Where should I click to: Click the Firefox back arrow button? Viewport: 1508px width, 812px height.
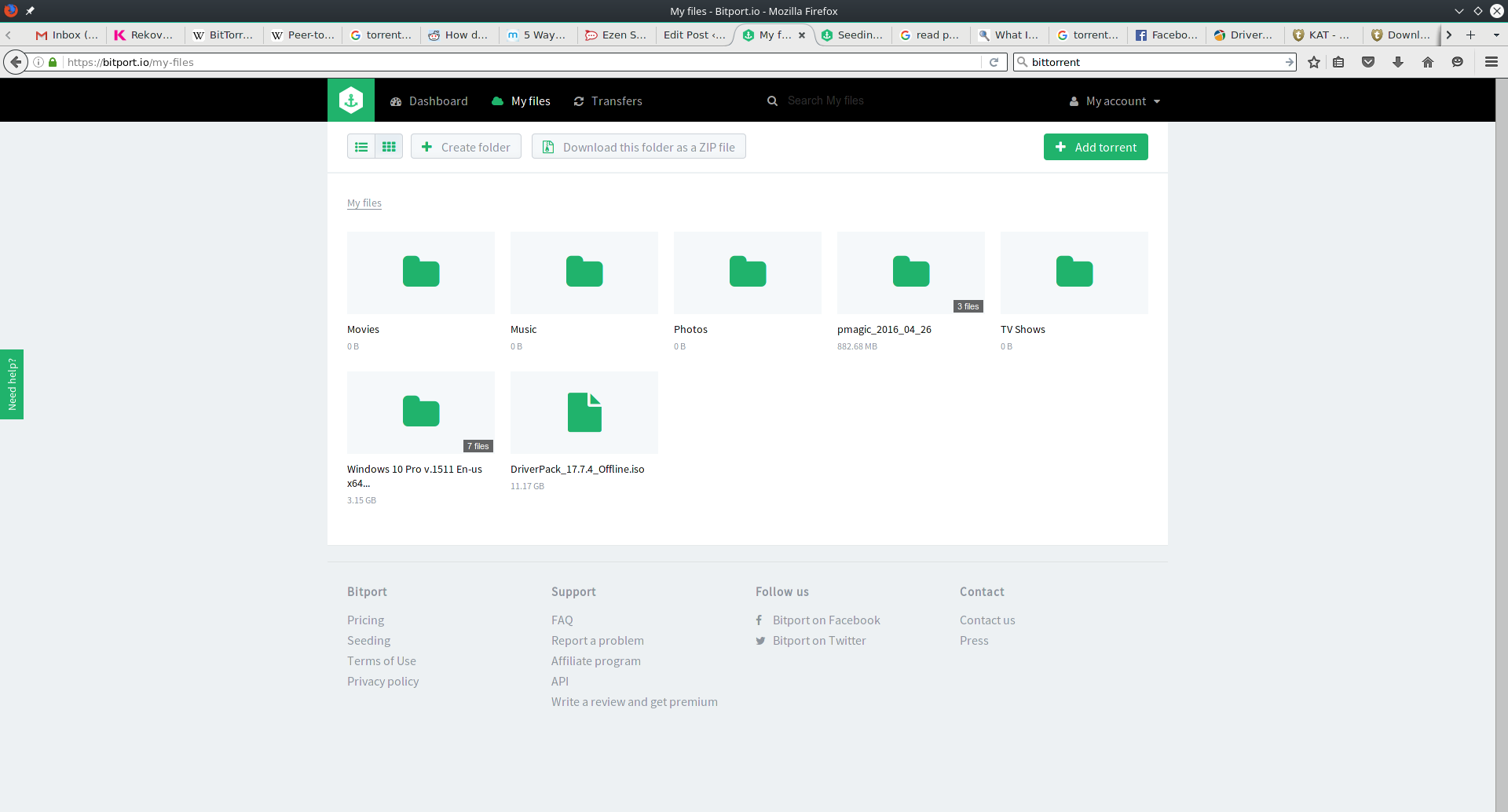click(x=15, y=62)
